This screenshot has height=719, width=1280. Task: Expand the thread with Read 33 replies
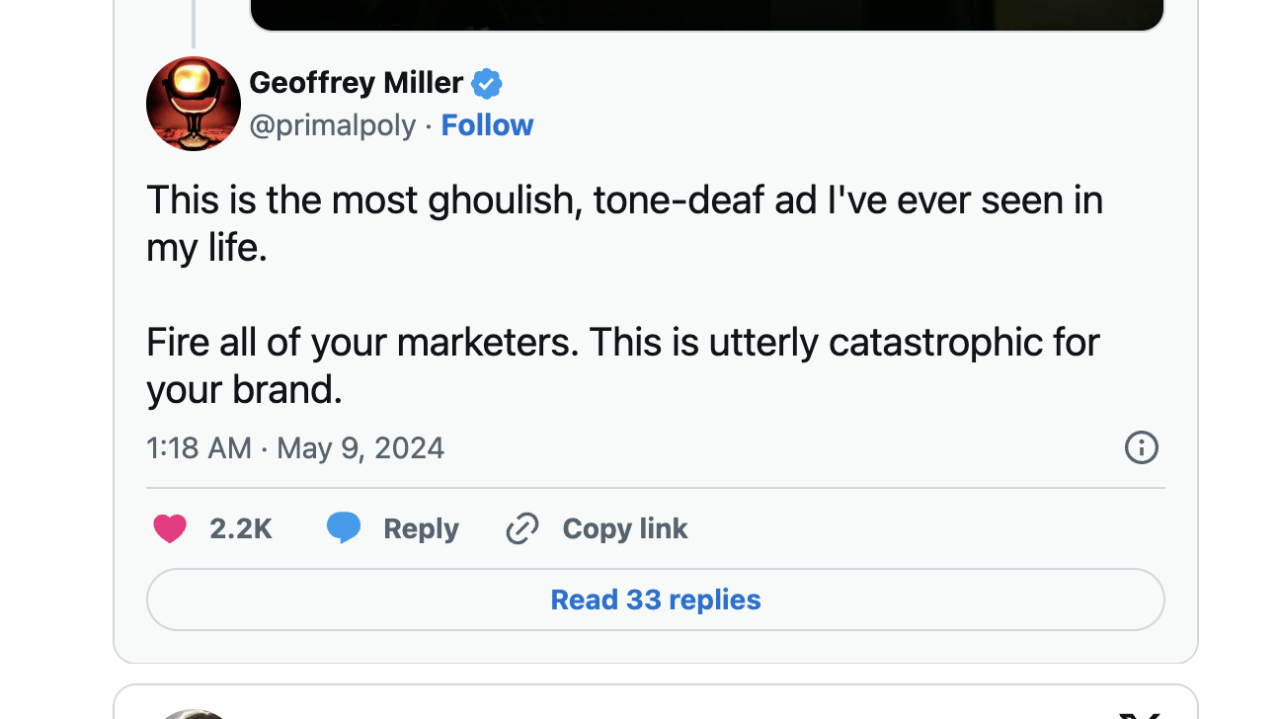tap(655, 600)
